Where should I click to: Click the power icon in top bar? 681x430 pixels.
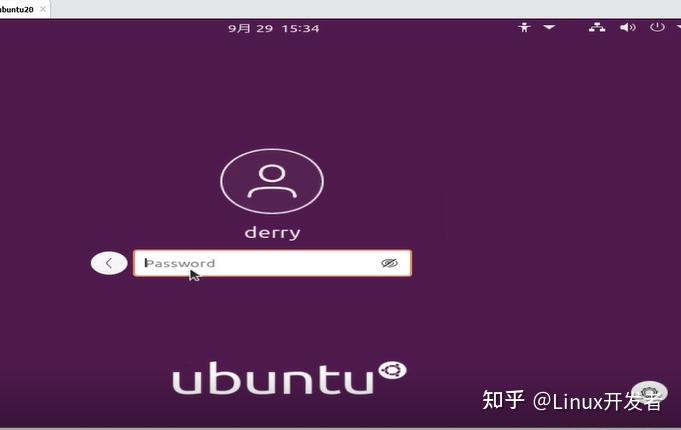pos(657,28)
